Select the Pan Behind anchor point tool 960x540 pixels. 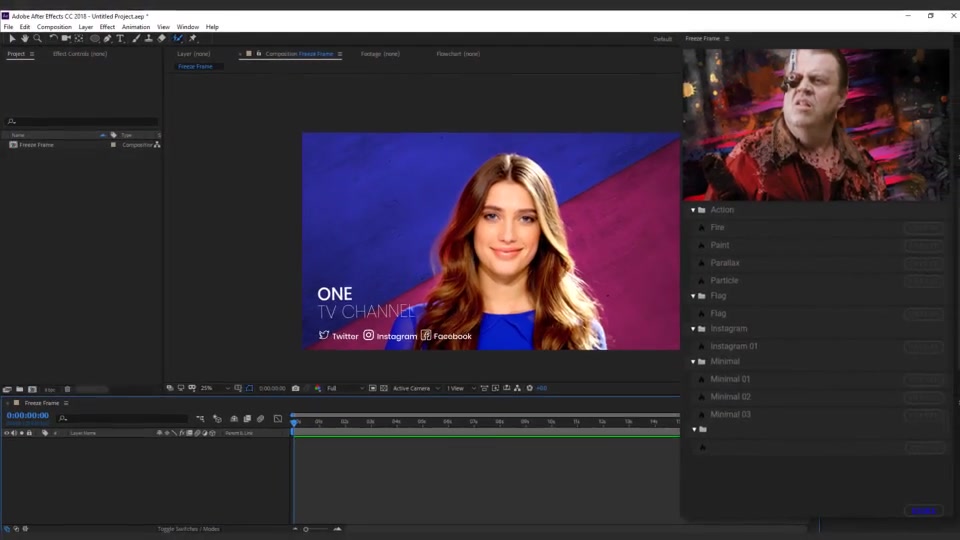tap(79, 38)
